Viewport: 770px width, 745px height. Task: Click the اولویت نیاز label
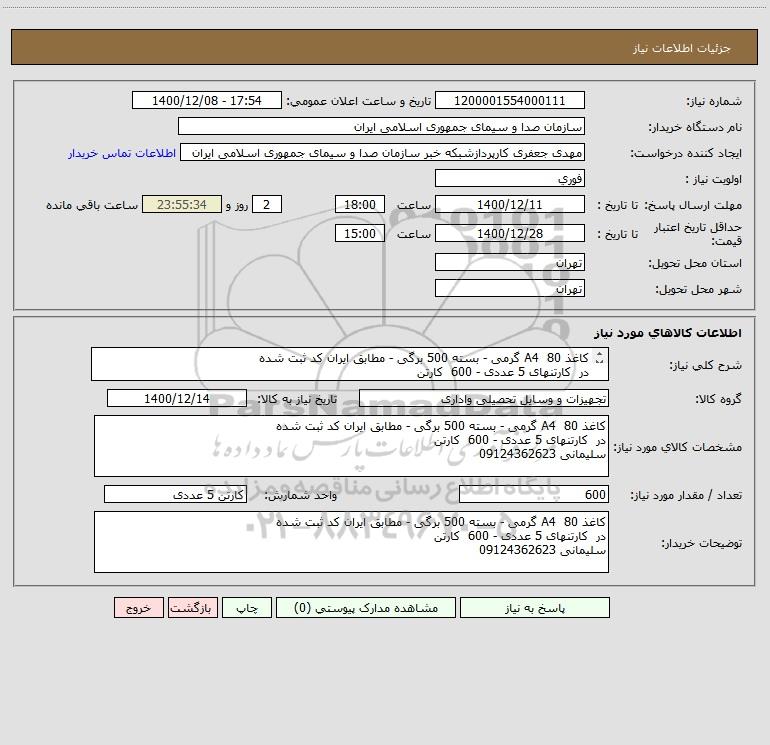(714, 180)
